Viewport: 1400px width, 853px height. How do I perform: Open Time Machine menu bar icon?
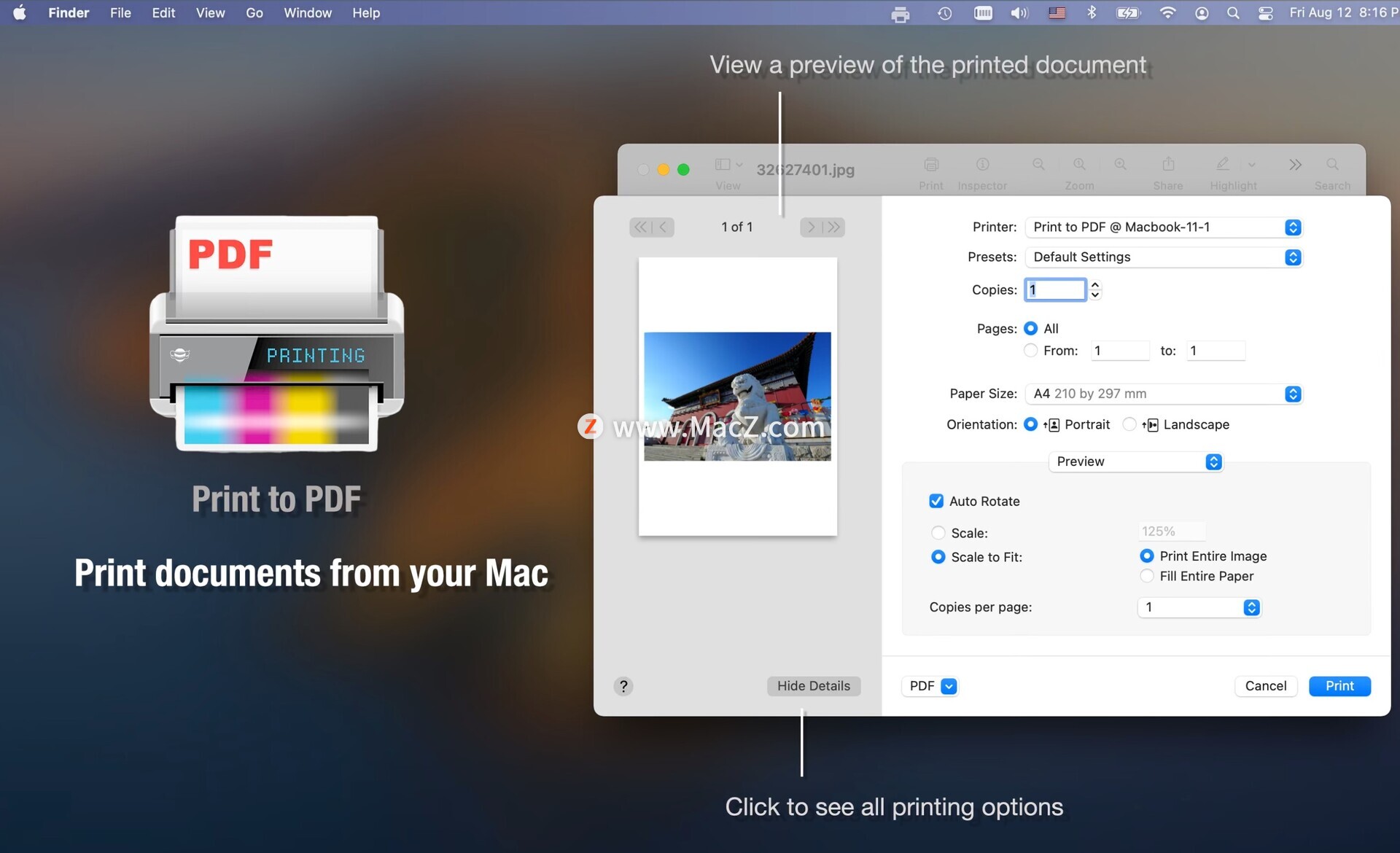(x=944, y=13)
